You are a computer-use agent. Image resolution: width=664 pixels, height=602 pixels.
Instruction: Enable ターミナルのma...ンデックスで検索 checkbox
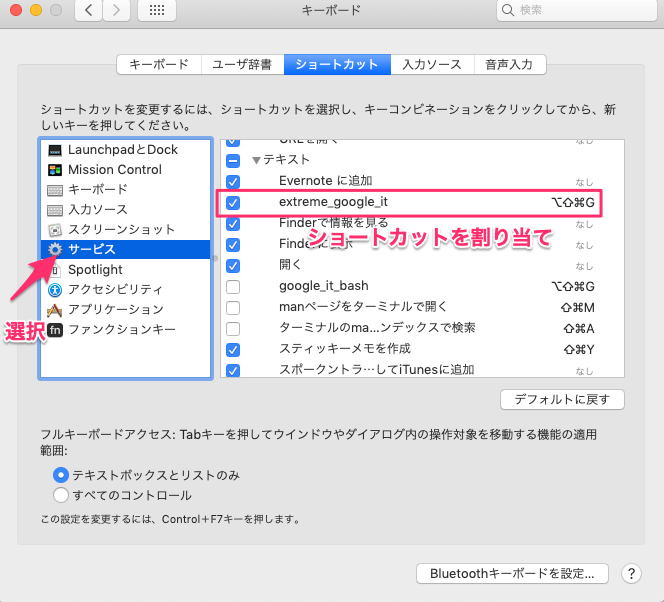pyautogui.click(x=233, y=329)
